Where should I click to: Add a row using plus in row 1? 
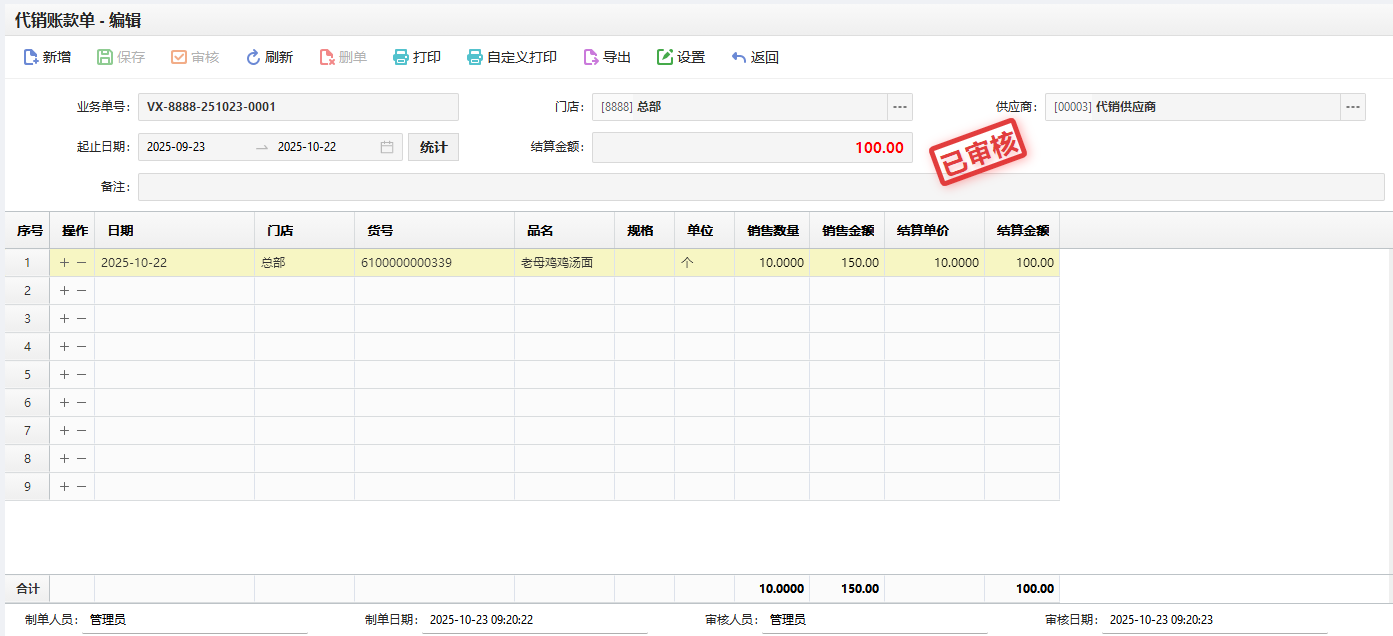(65, 263)
